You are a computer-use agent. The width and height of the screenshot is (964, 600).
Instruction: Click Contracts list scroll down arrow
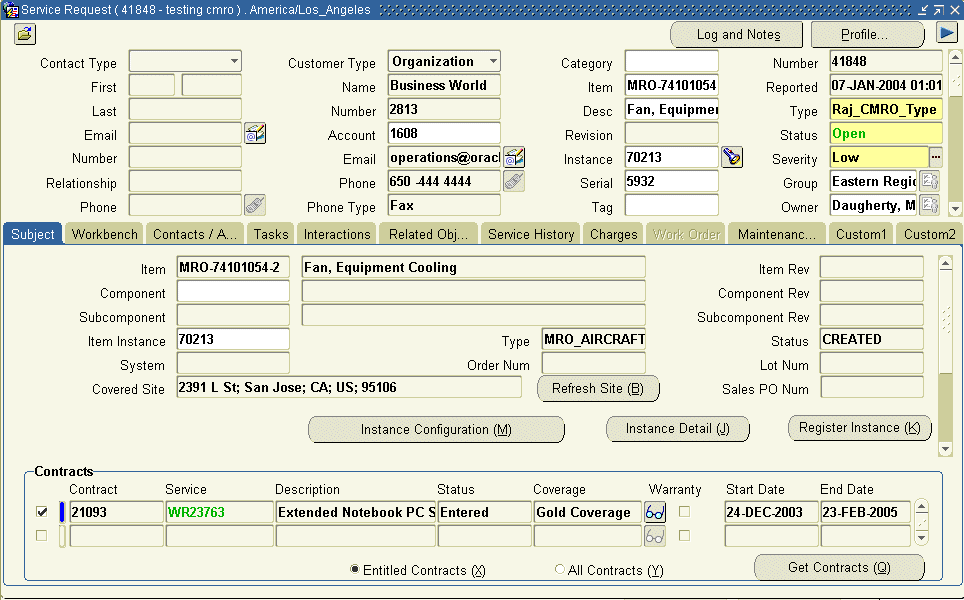pos(921,538)
